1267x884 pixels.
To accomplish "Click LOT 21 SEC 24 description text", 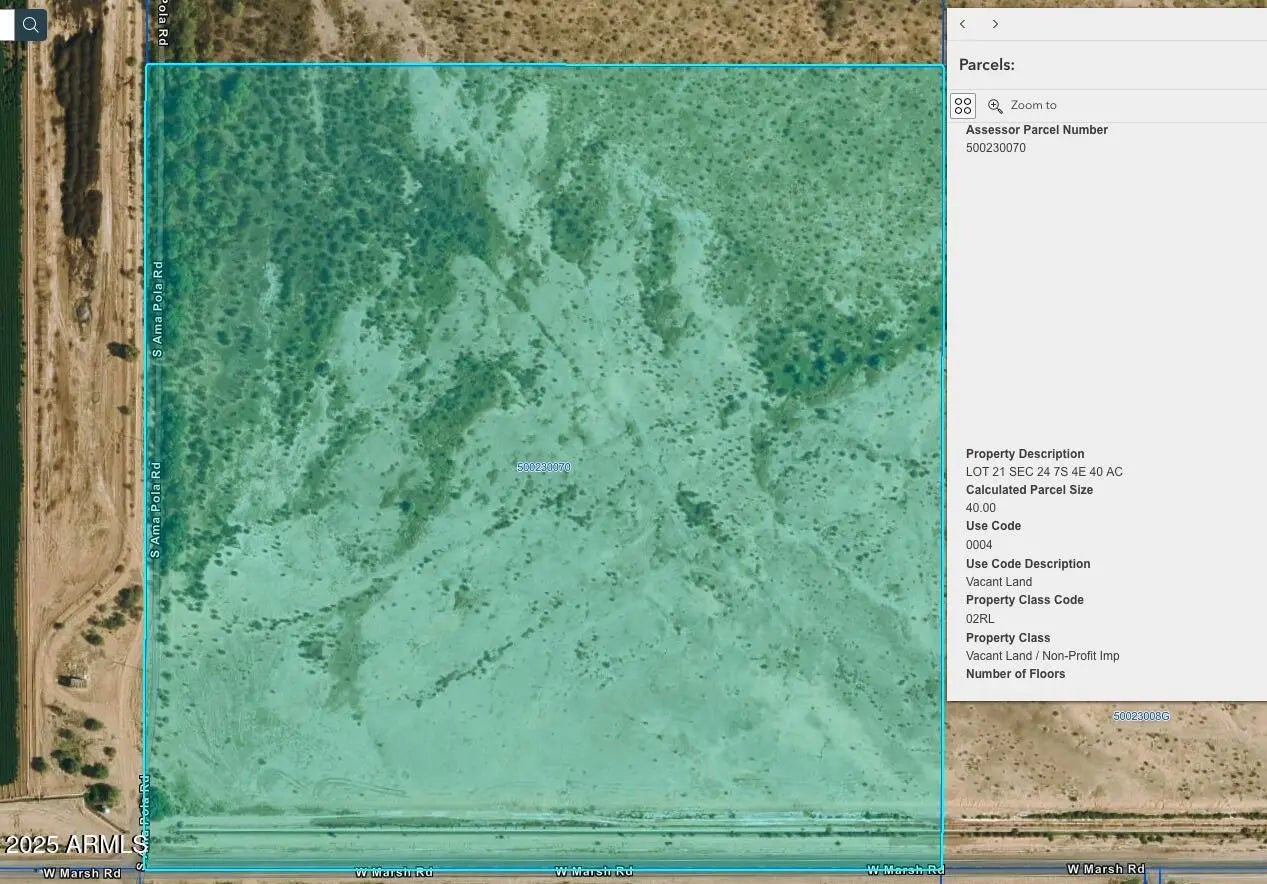I will (x=1043, y=472).
